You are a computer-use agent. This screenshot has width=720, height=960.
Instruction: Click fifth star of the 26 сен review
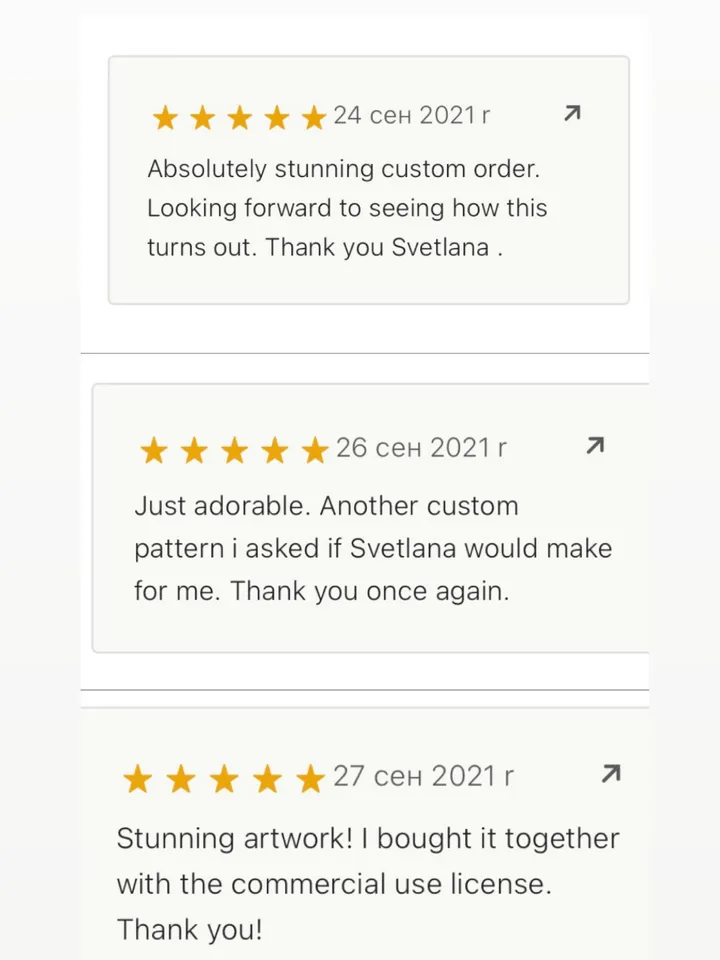click(315, 451)
